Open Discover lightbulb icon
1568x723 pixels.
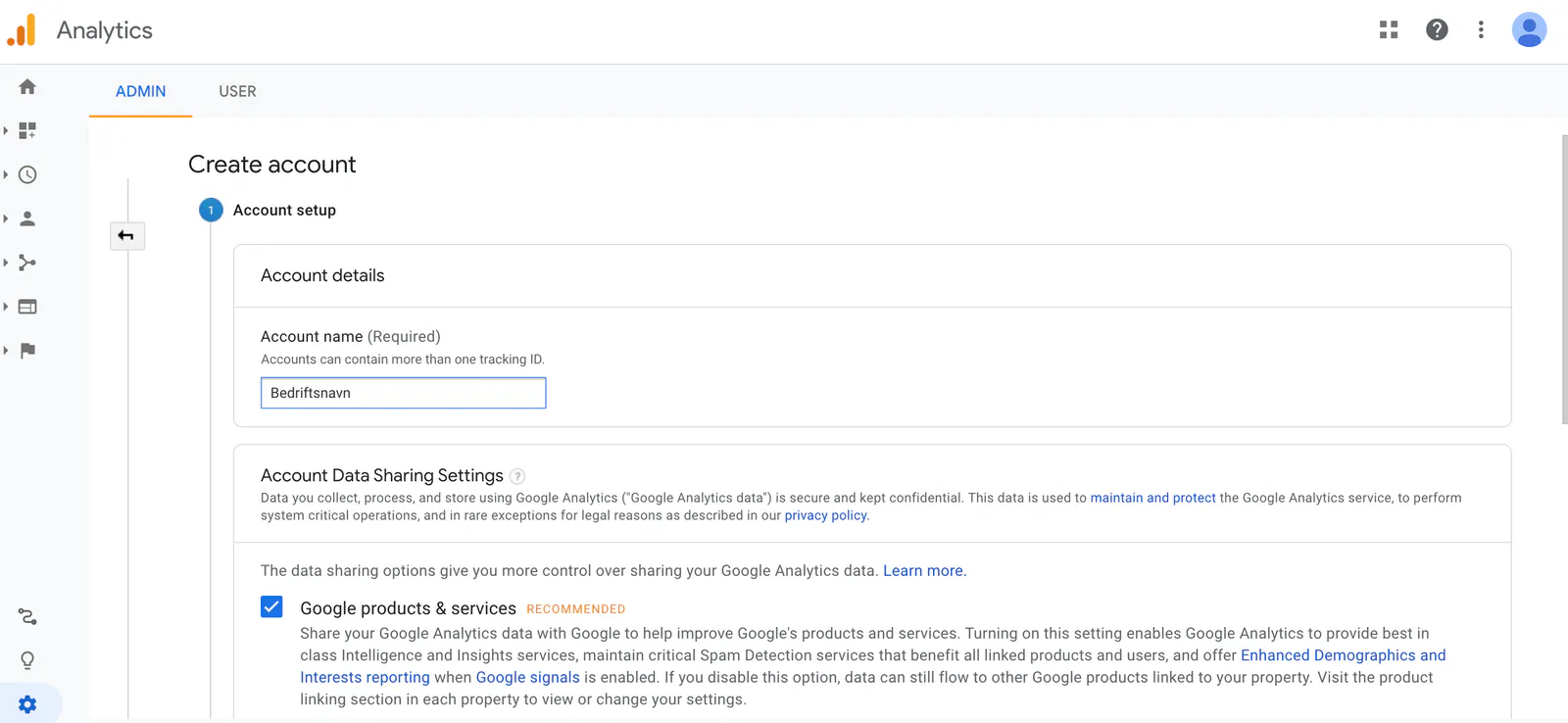click(27, 660)
